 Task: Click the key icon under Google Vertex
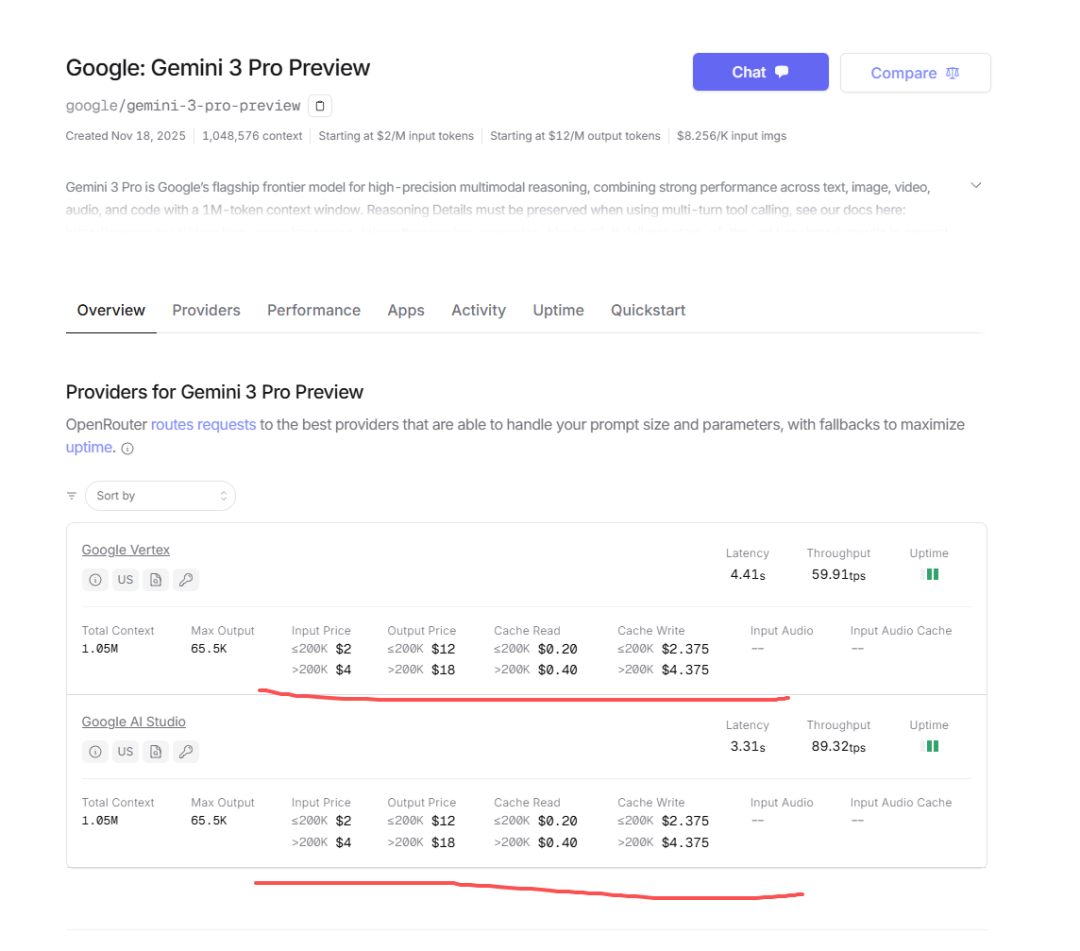tap(186, 580)
